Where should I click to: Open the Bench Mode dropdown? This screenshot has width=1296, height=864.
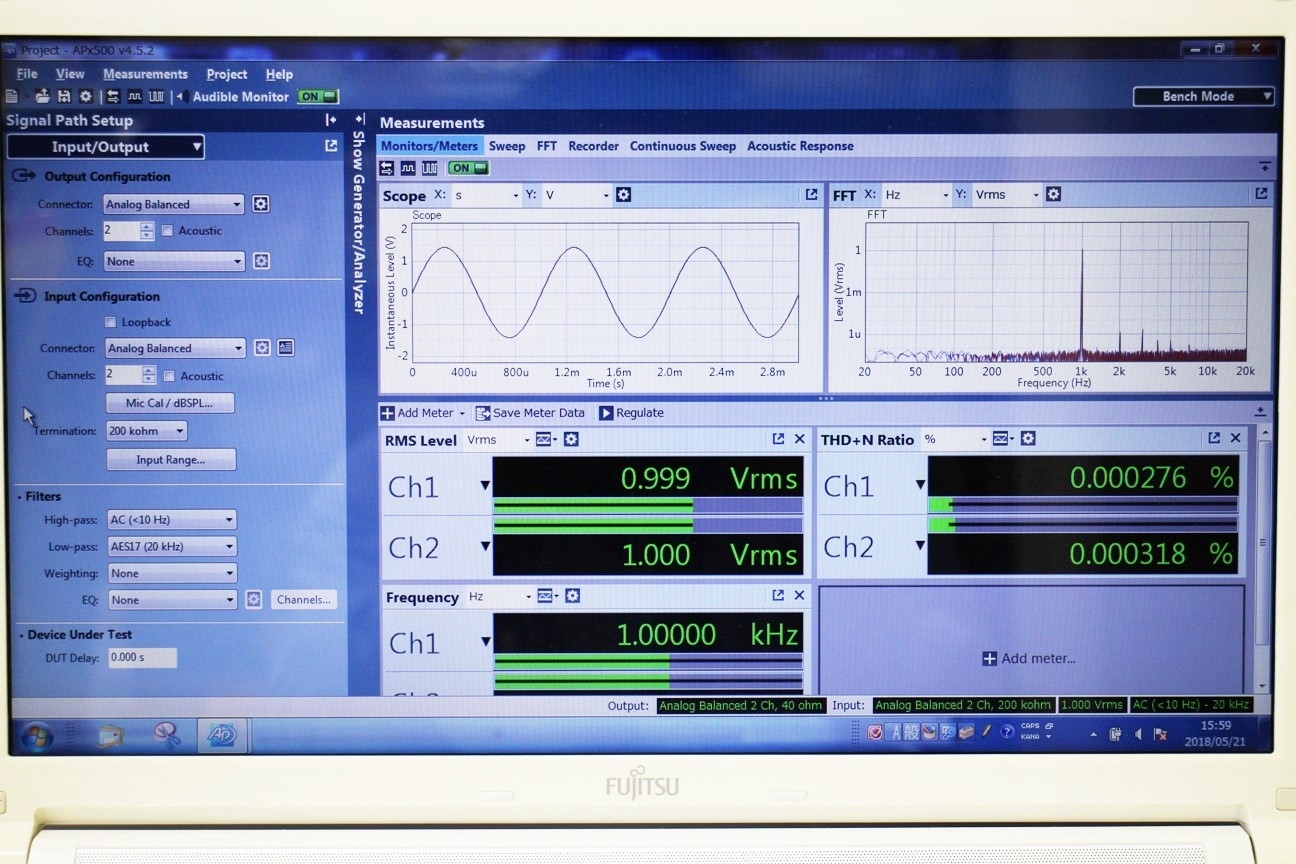pyautogui.click(x=1204, y=96)
